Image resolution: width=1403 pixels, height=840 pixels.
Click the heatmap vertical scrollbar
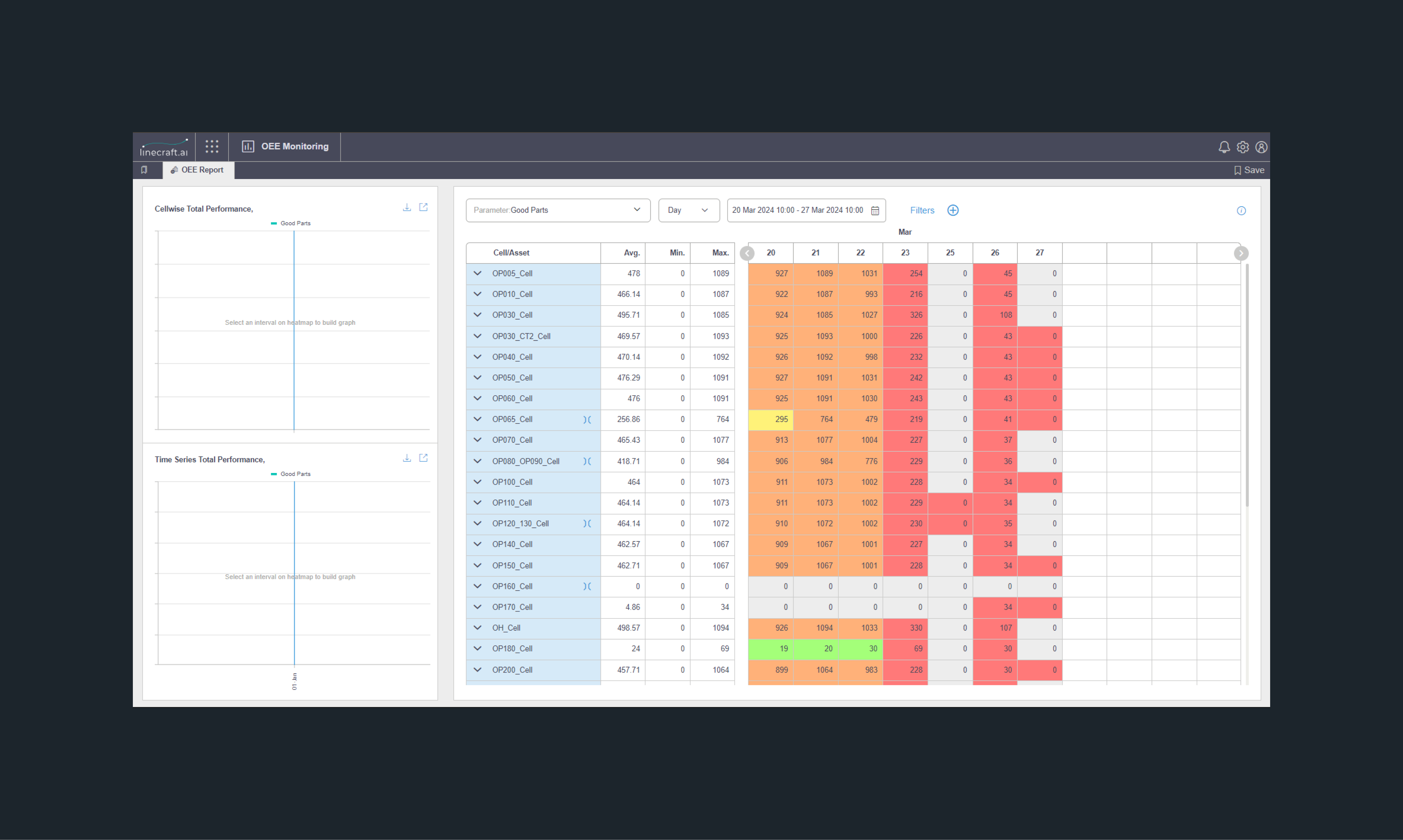click(x=1247, y=385)
